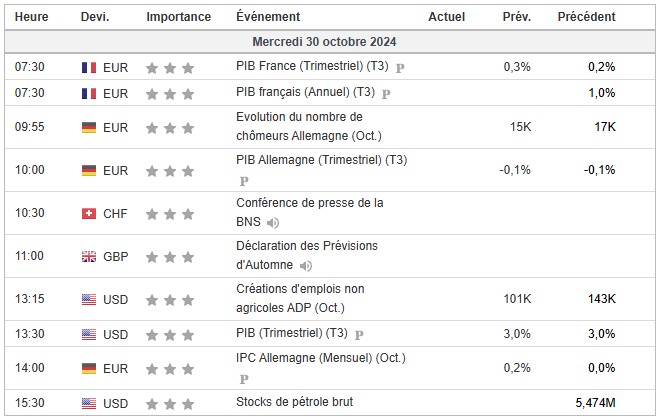The image size is (659, 419).
Task: Click the US flag in ADP row
Action: pyautogui.click(x=87, y=299)
